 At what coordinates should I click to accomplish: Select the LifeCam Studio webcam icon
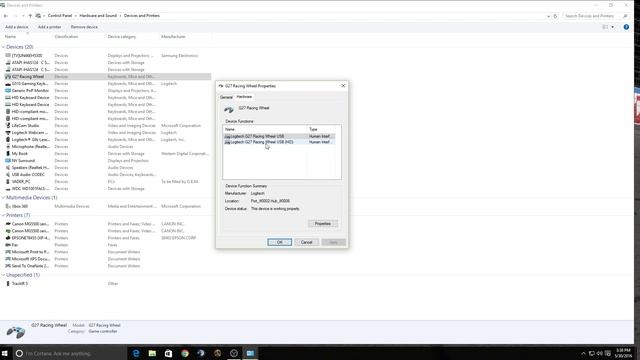[8, 126]
